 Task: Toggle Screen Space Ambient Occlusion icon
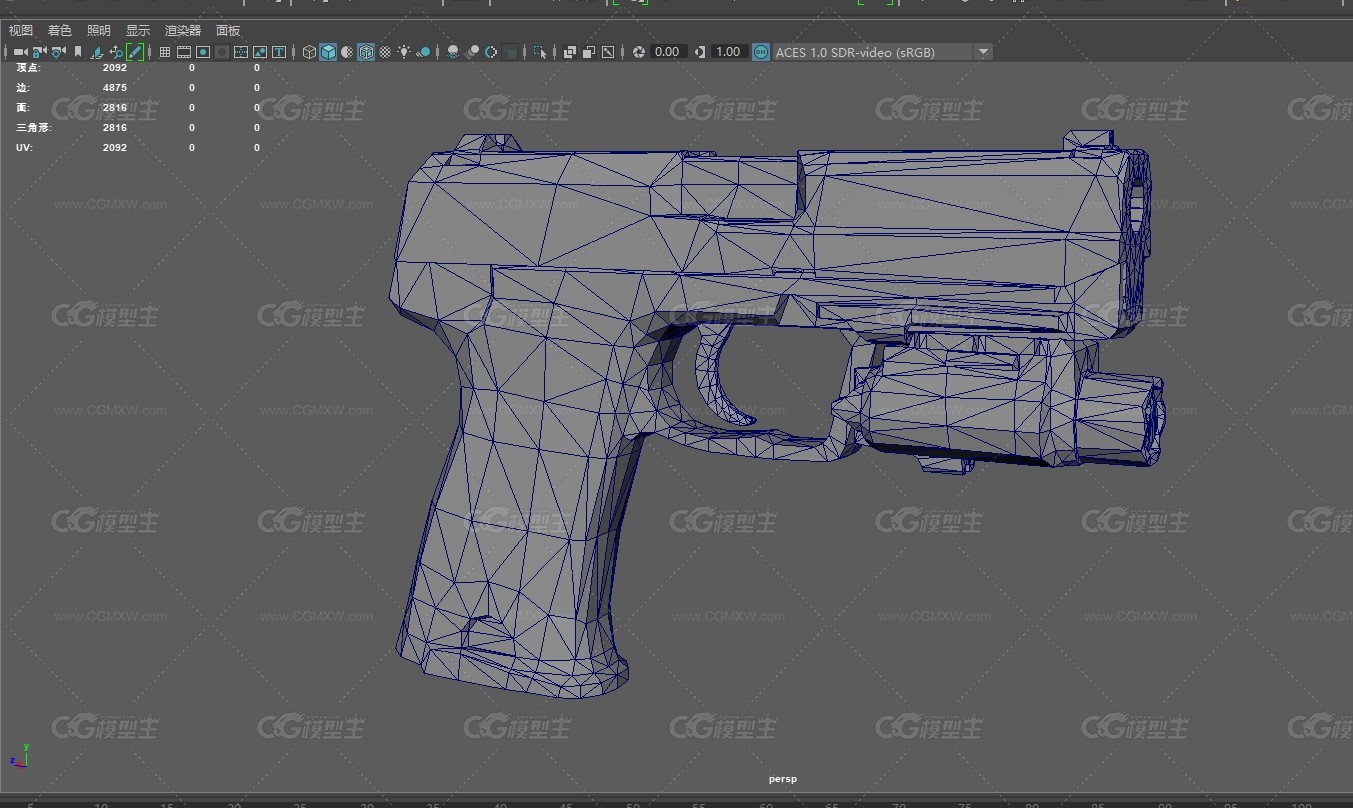click(452, 52)
